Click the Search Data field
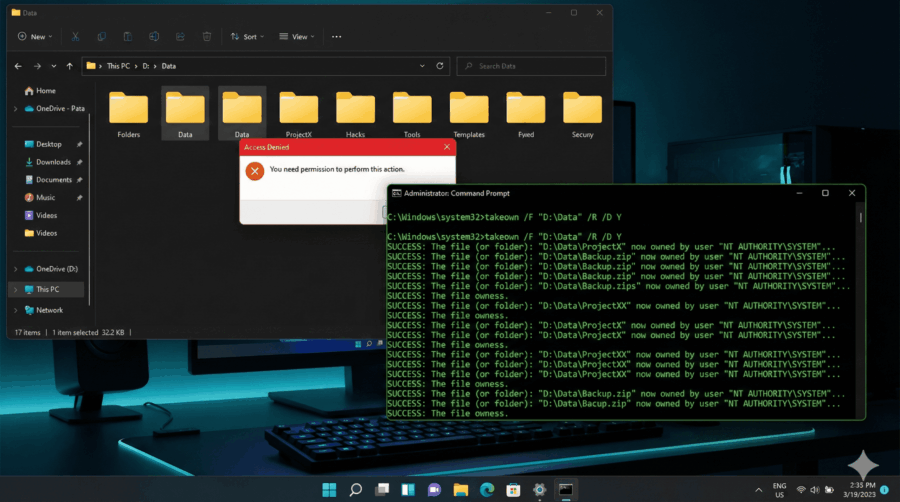 pyautogui.click(x=531, y=66)
